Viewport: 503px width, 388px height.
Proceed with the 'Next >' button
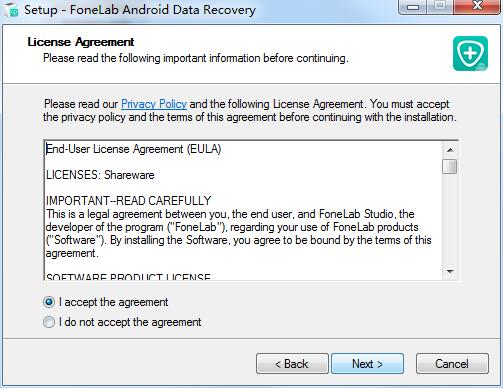[367, 364]
